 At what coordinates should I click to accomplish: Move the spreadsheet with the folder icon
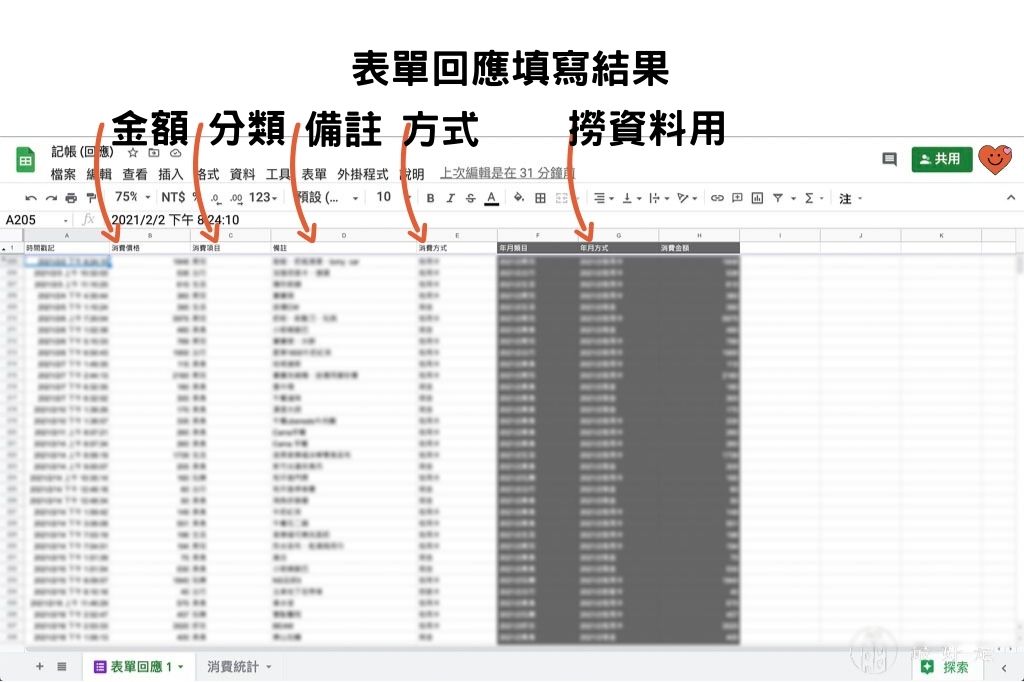[x=154, y=153]
